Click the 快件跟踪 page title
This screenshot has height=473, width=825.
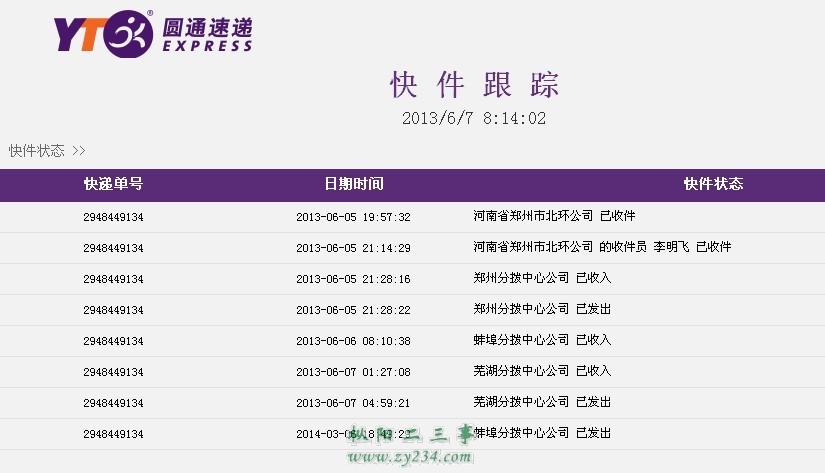pyautogui.click(x=474, y=84)
